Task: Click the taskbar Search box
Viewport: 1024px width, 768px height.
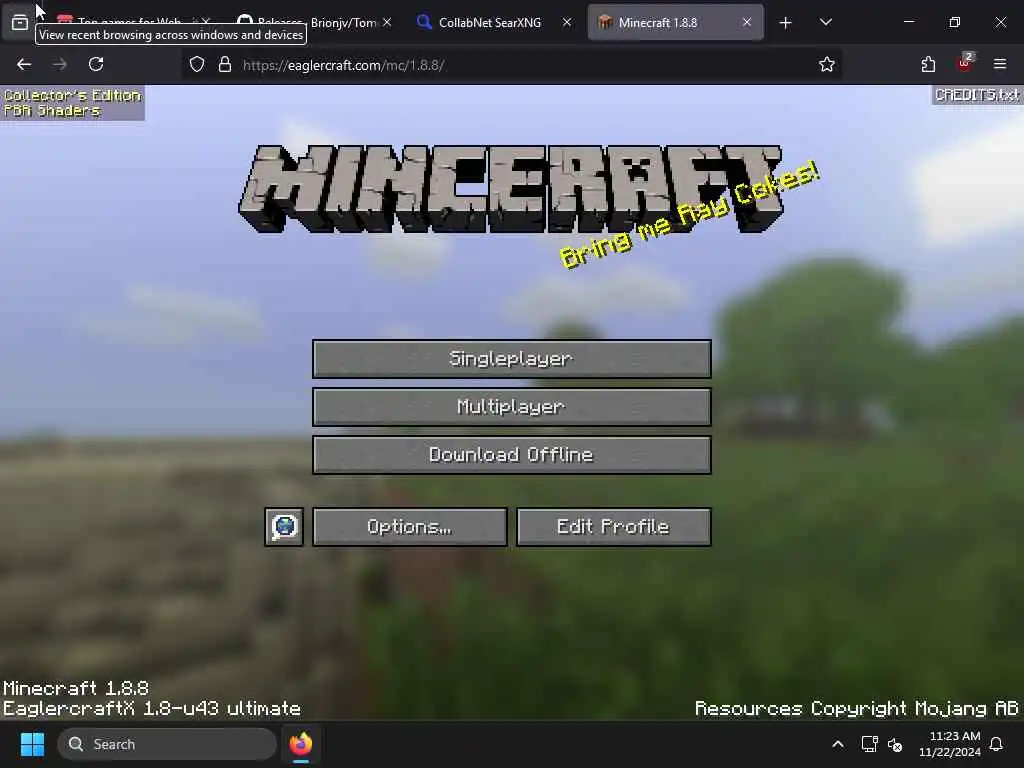Action: (x=167, y=744)
